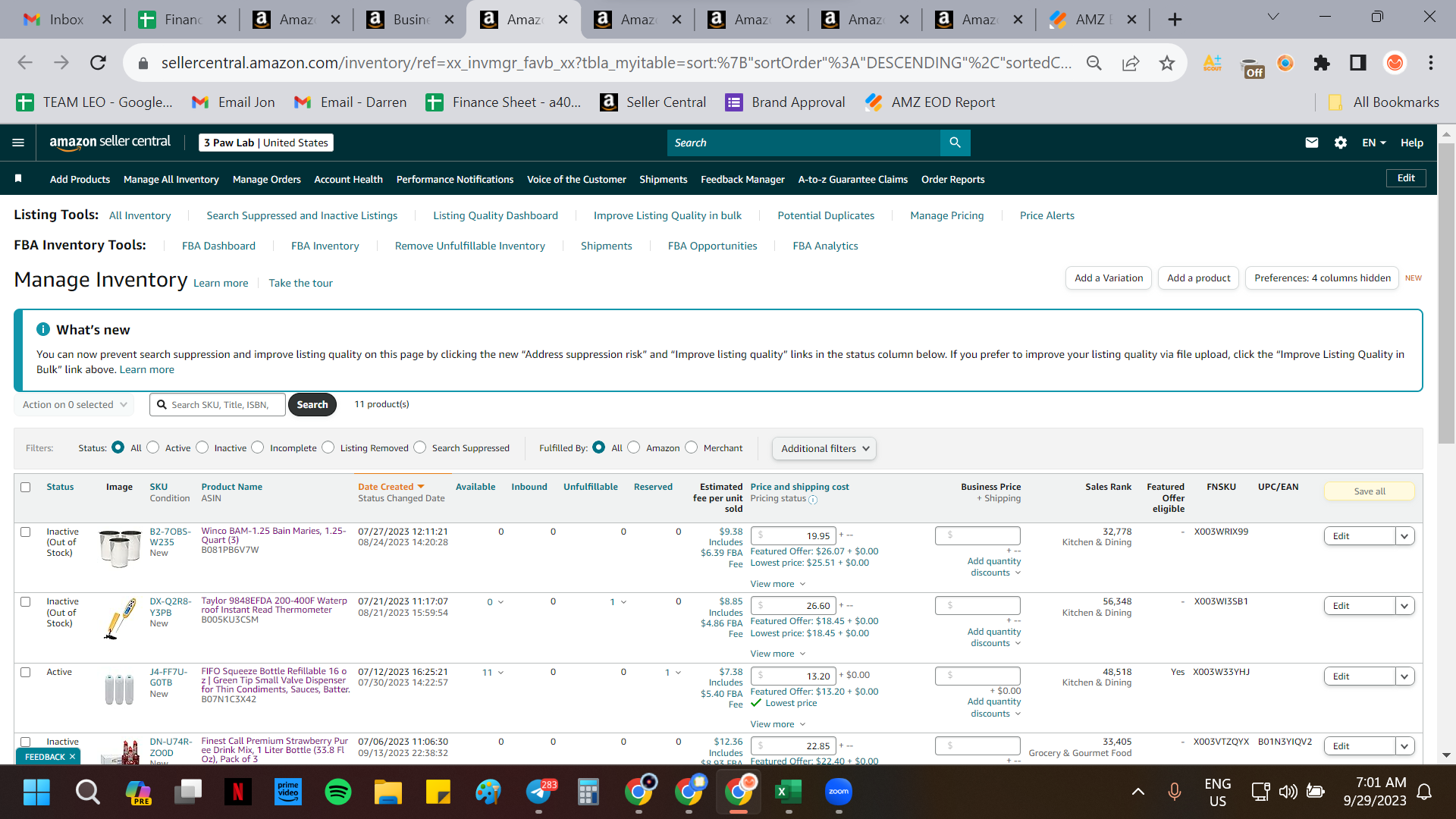The height and width of the screenshot is (819, 1456).
Task: Click the AMZ Scout extension icon
Action: click(x=1212, y=62)
